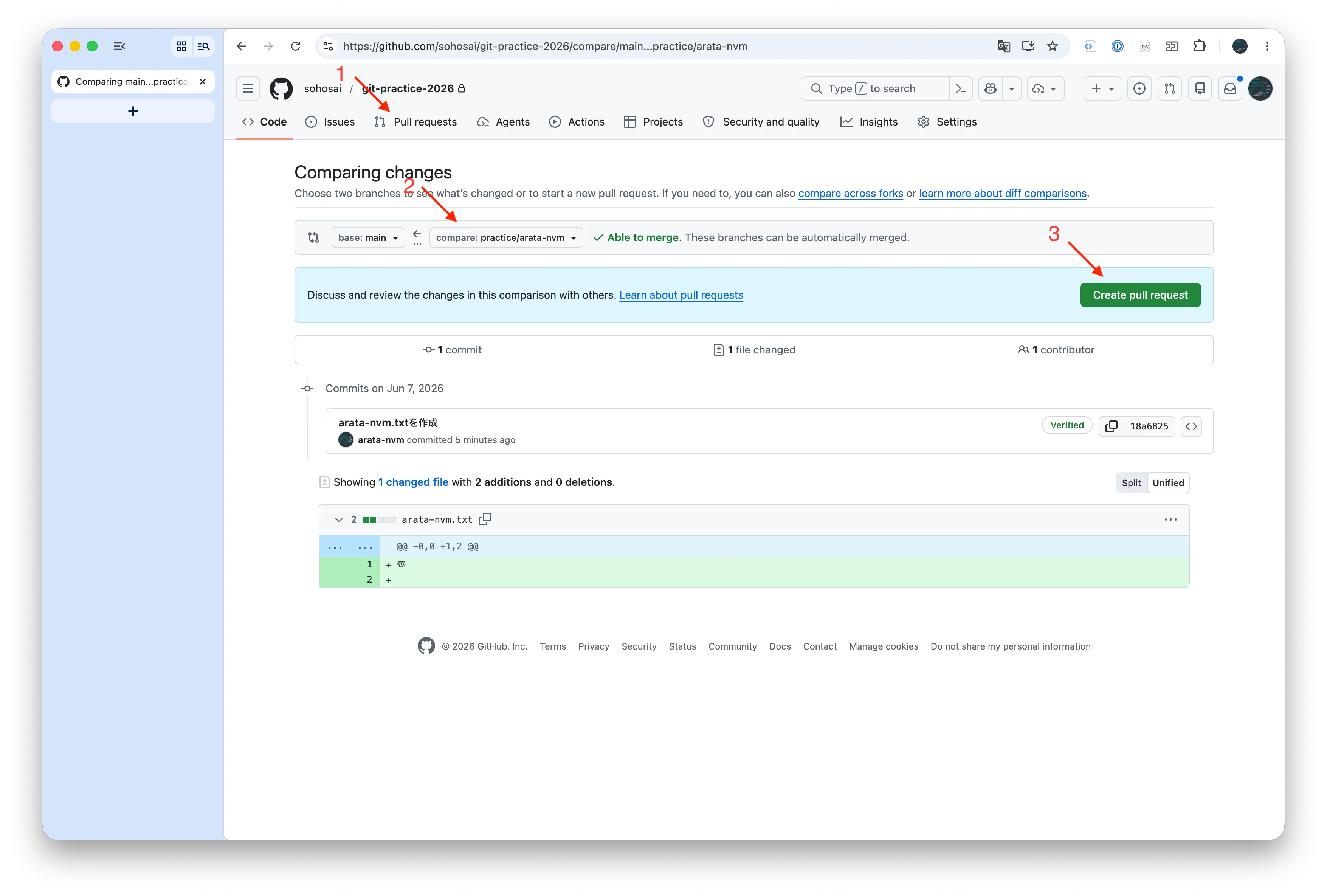Image resolution: width=1327 pixels, height=896 pixels.
Task: Open the base: main branch dropdown
Action: pos(368,237)
